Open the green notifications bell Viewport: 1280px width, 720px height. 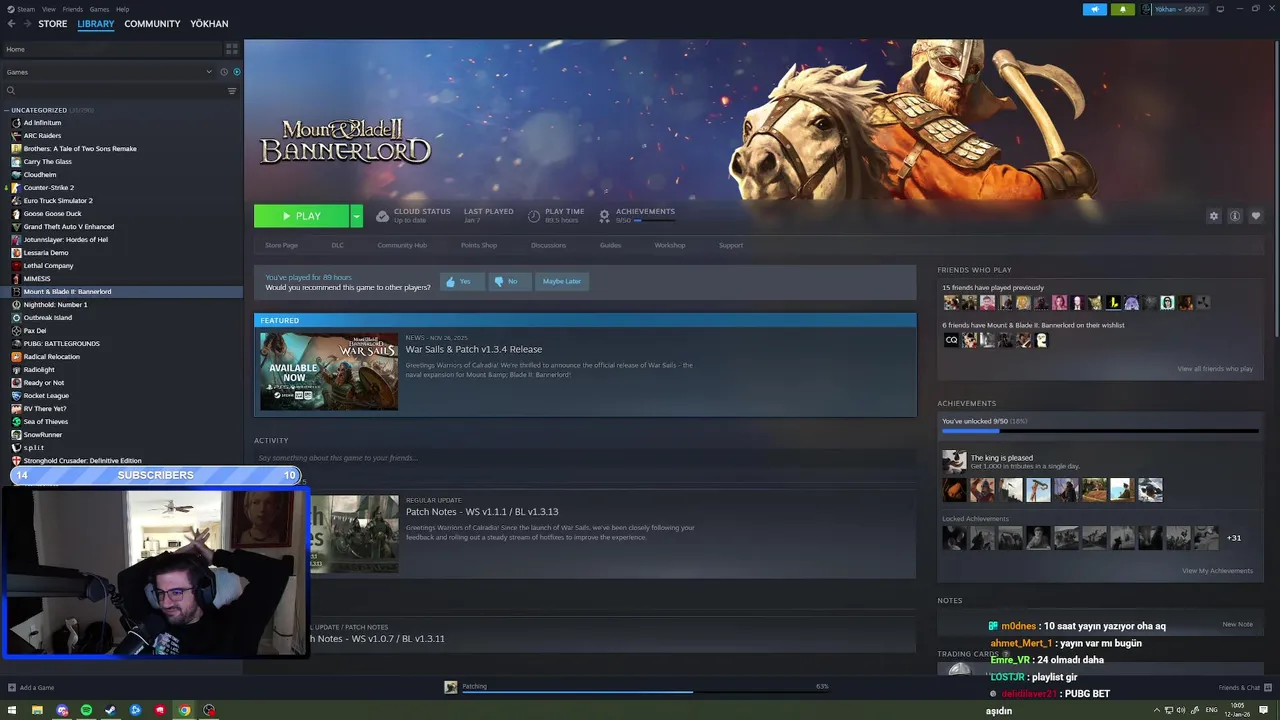1122,9
